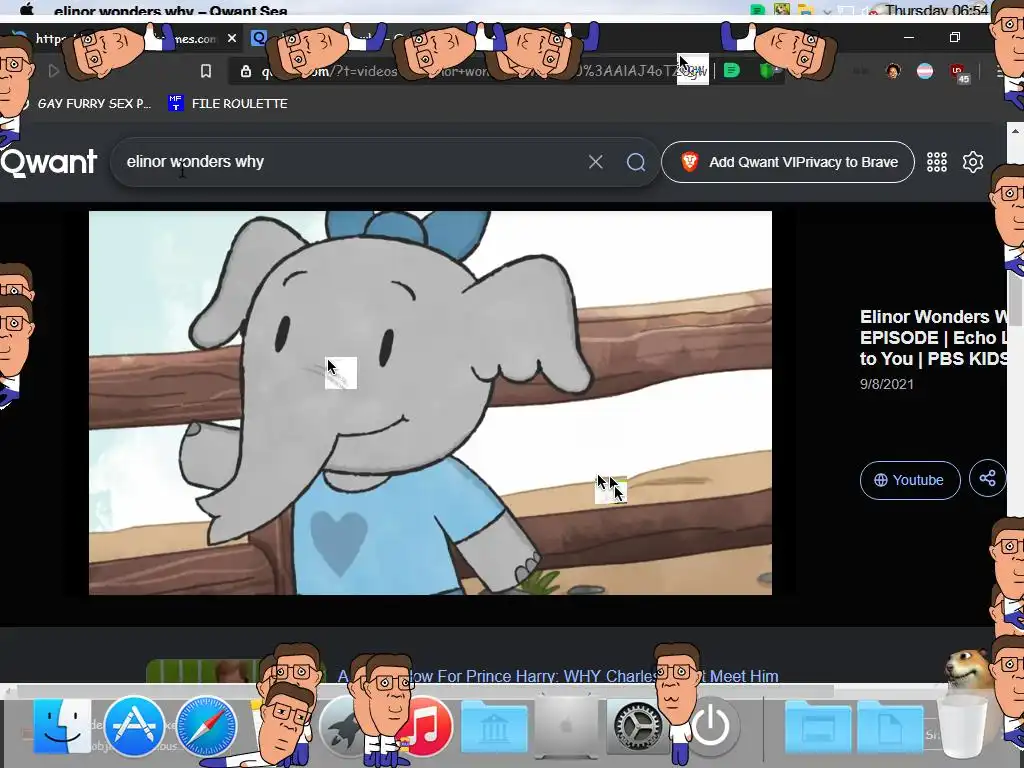Submit search with magnifier icon
Screen dimensions: 1024x768
pyautogui.click(x=635, y=162)
